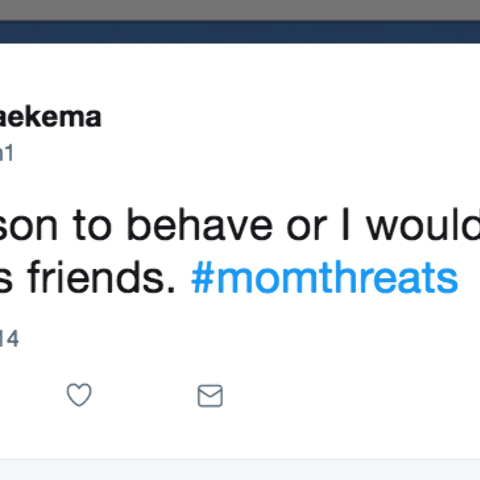Click the light gray area below the tweet card

tap(240, 470)
